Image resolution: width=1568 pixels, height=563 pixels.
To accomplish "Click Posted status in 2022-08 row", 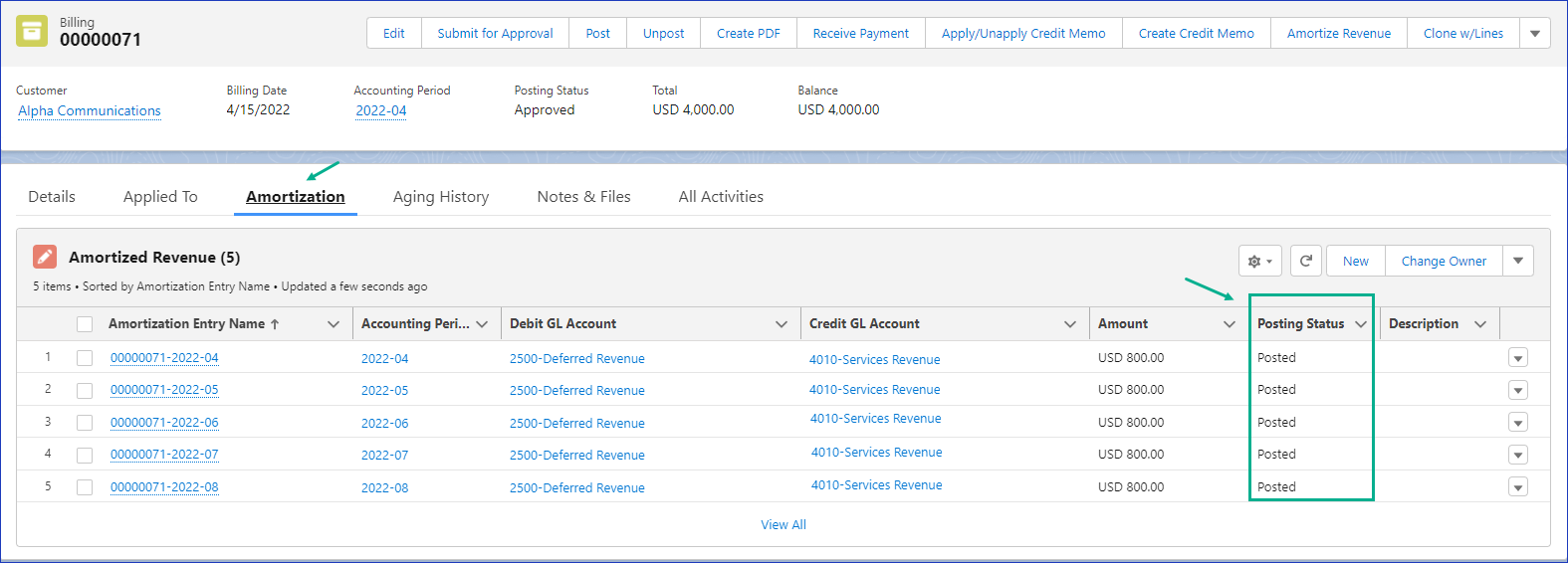I will click(1276, 486).
